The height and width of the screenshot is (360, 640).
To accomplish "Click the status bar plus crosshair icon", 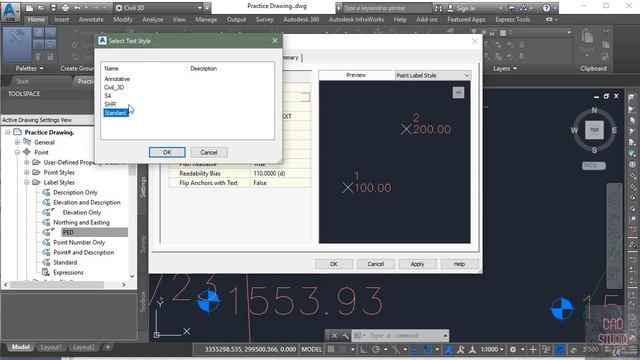I will coord(533,349).
